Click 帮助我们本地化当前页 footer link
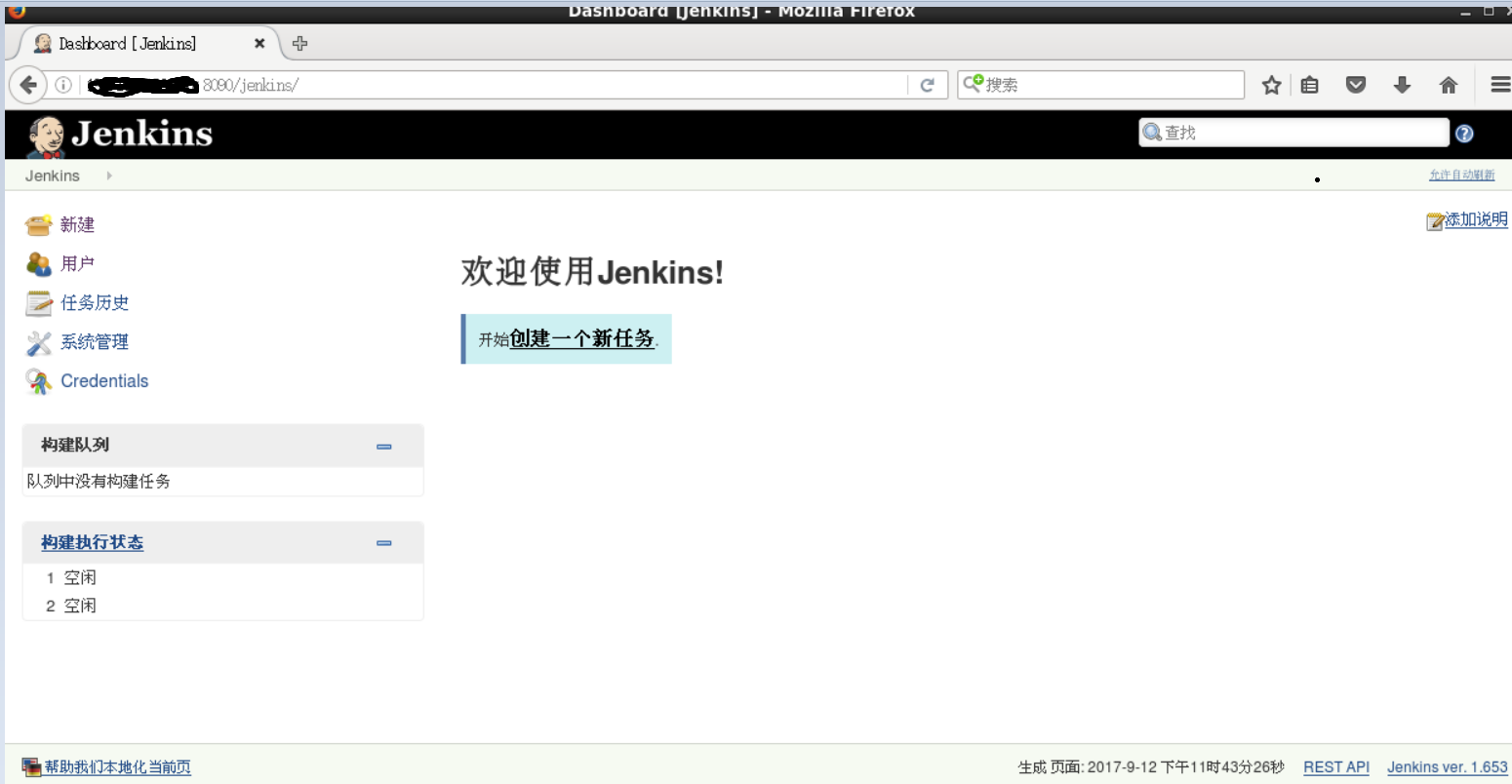This screenshot has width=1512, height=784. pyautogui.click(x=117, y=767)
